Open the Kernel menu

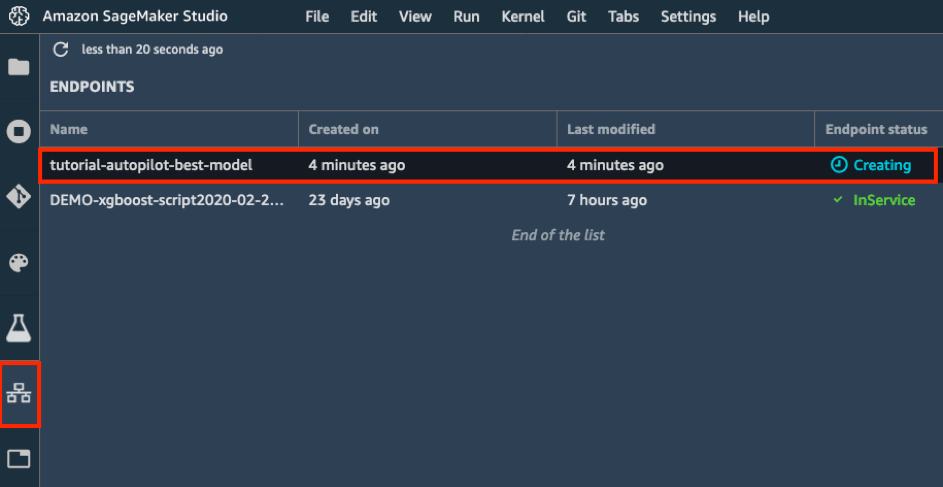pos(523,16)
